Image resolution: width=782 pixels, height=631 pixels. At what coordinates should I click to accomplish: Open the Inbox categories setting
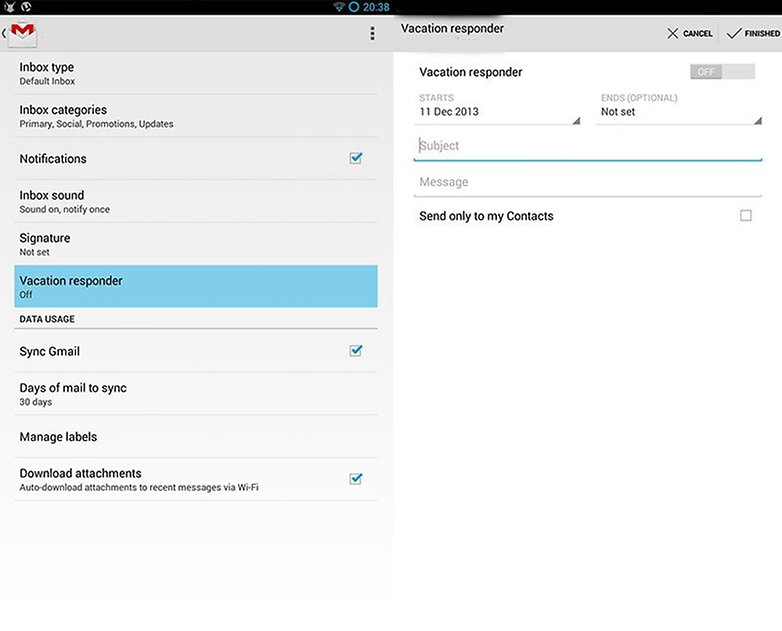(196, 116)
